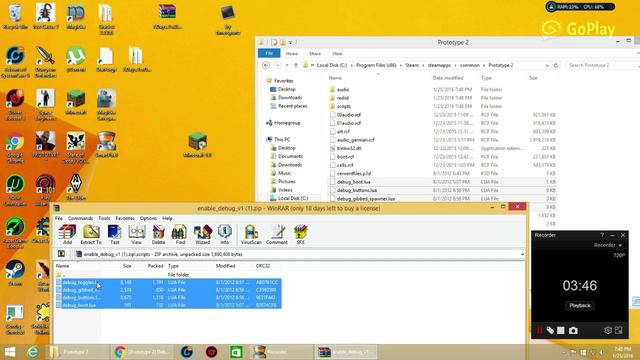Click the Search Prototype 2 field
This screenshot has height=360, width=640.
[x=602, y=65]
